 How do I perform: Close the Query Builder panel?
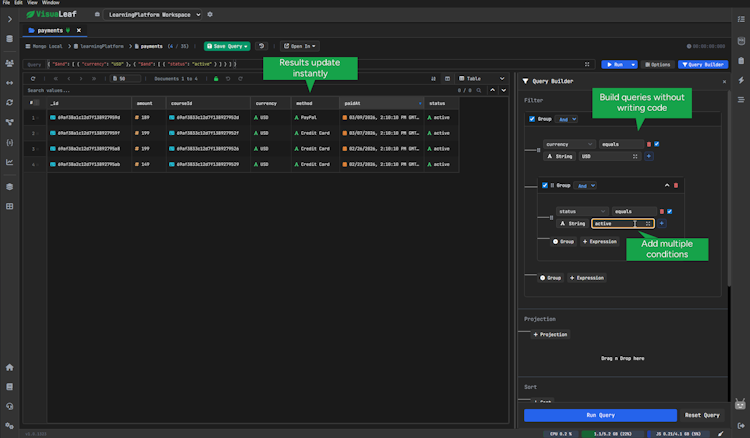click(724, 81)
